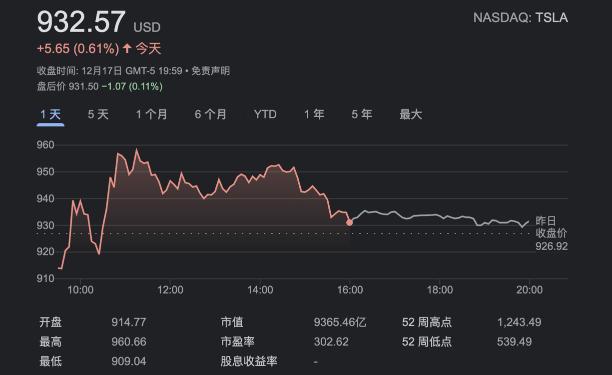This screenshot has height=375, width=612.
Task: Switch chart to YTD view
Action: pyautogui.click(x=265, y=114)
